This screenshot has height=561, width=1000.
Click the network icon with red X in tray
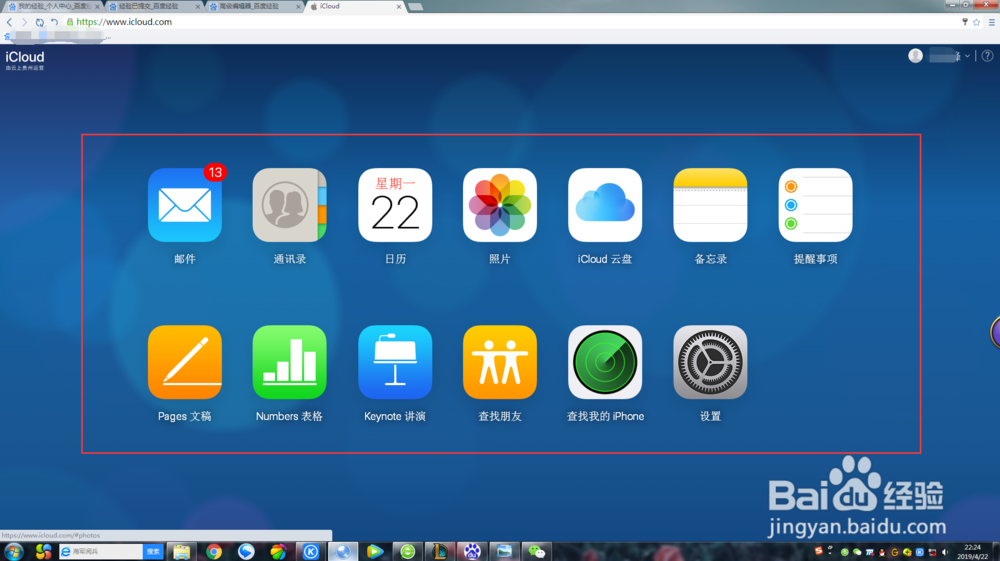932,552
